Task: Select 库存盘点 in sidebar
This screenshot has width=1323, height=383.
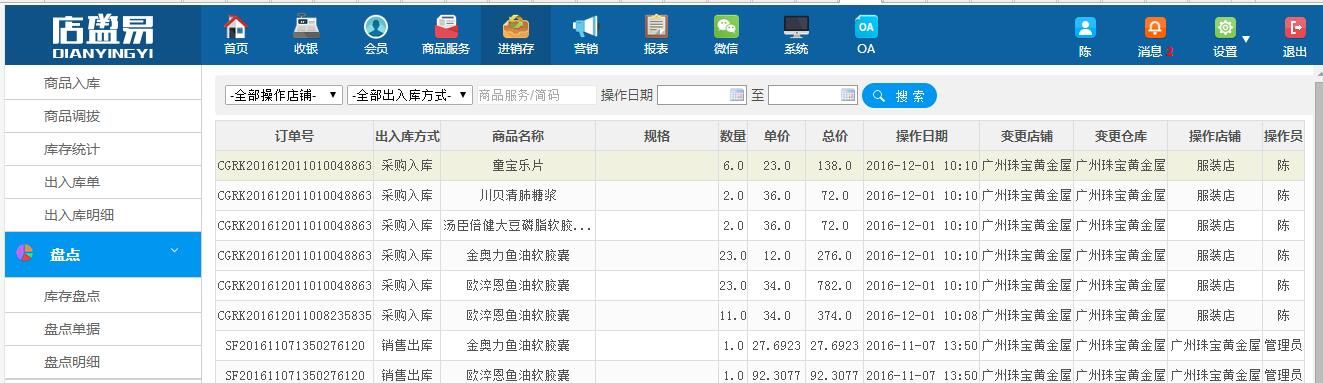Action: [72, 296]
